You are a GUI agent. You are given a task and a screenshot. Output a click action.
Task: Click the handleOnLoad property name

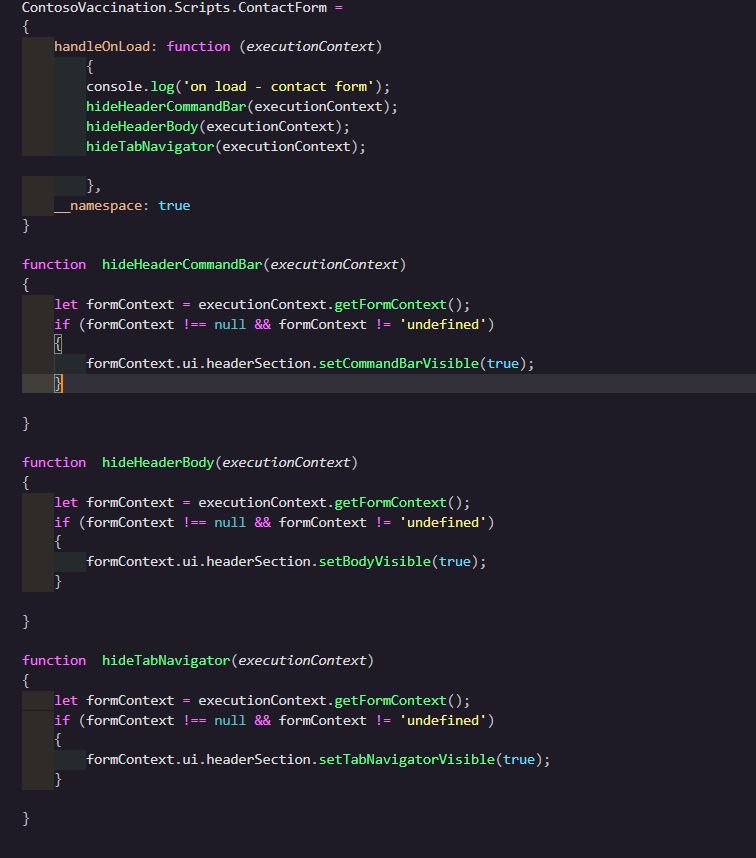pos(101,47)
